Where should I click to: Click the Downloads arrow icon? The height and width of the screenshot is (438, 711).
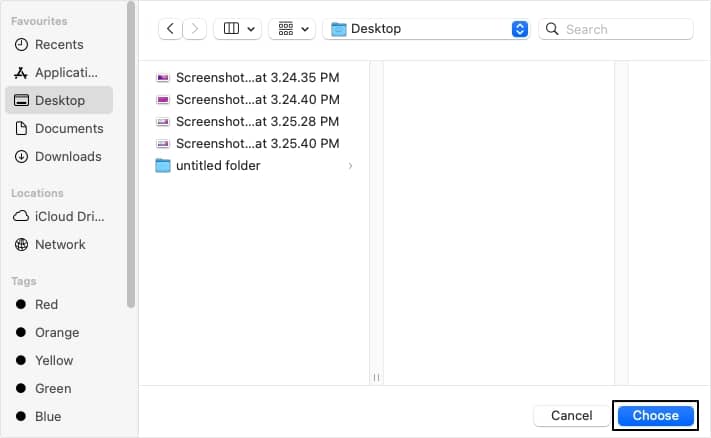point(21,156)
